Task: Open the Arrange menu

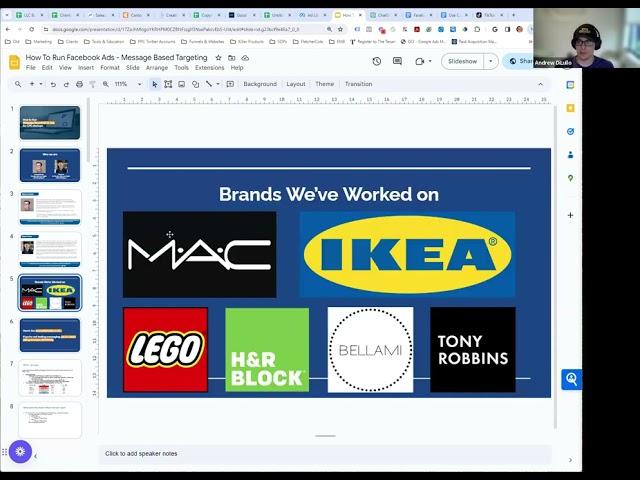Action: (x=157, y=68)
